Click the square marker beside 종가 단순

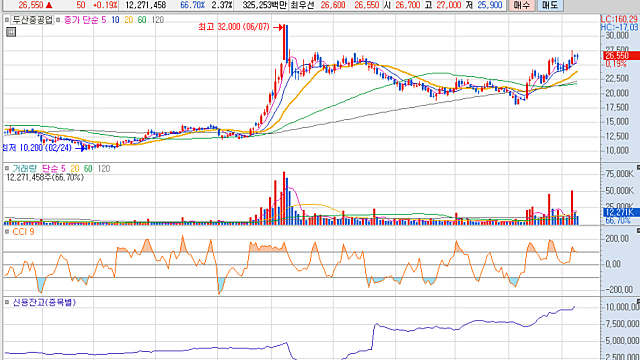58,20
